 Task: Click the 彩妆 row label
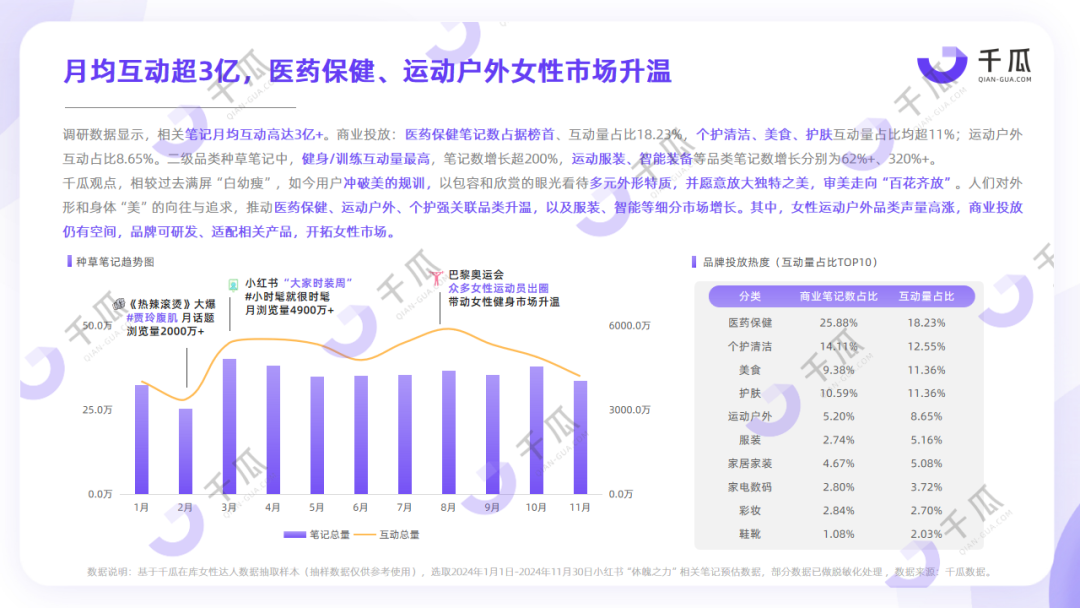point(750,510)
